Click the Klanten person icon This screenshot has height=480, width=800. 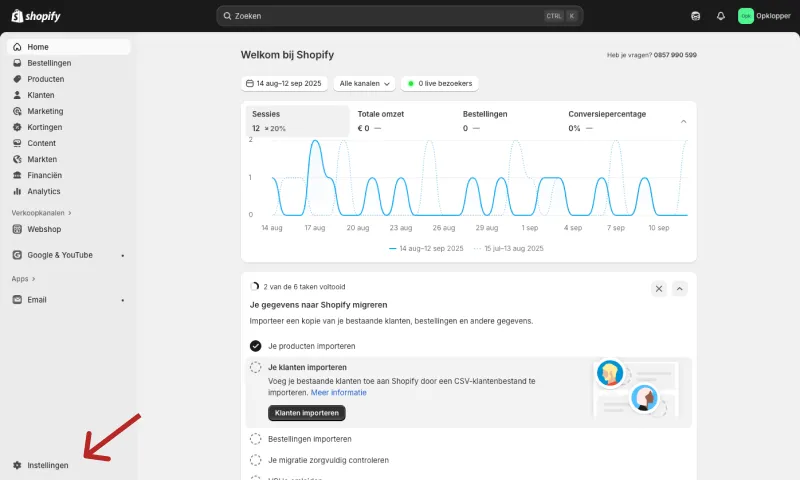pyautogui.click(x=17, y=95)
